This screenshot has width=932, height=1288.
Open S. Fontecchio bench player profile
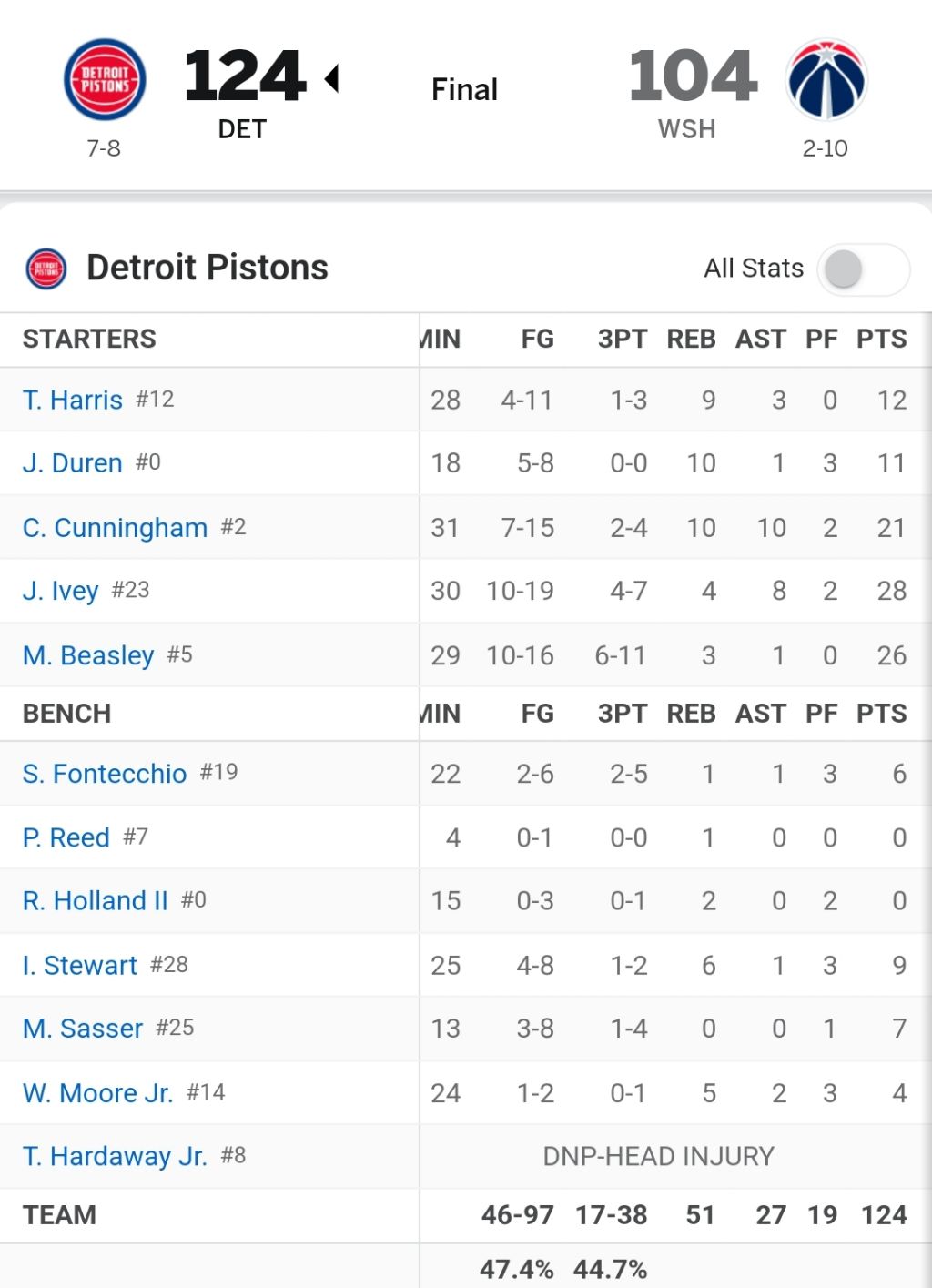click(x=105, y=774)
